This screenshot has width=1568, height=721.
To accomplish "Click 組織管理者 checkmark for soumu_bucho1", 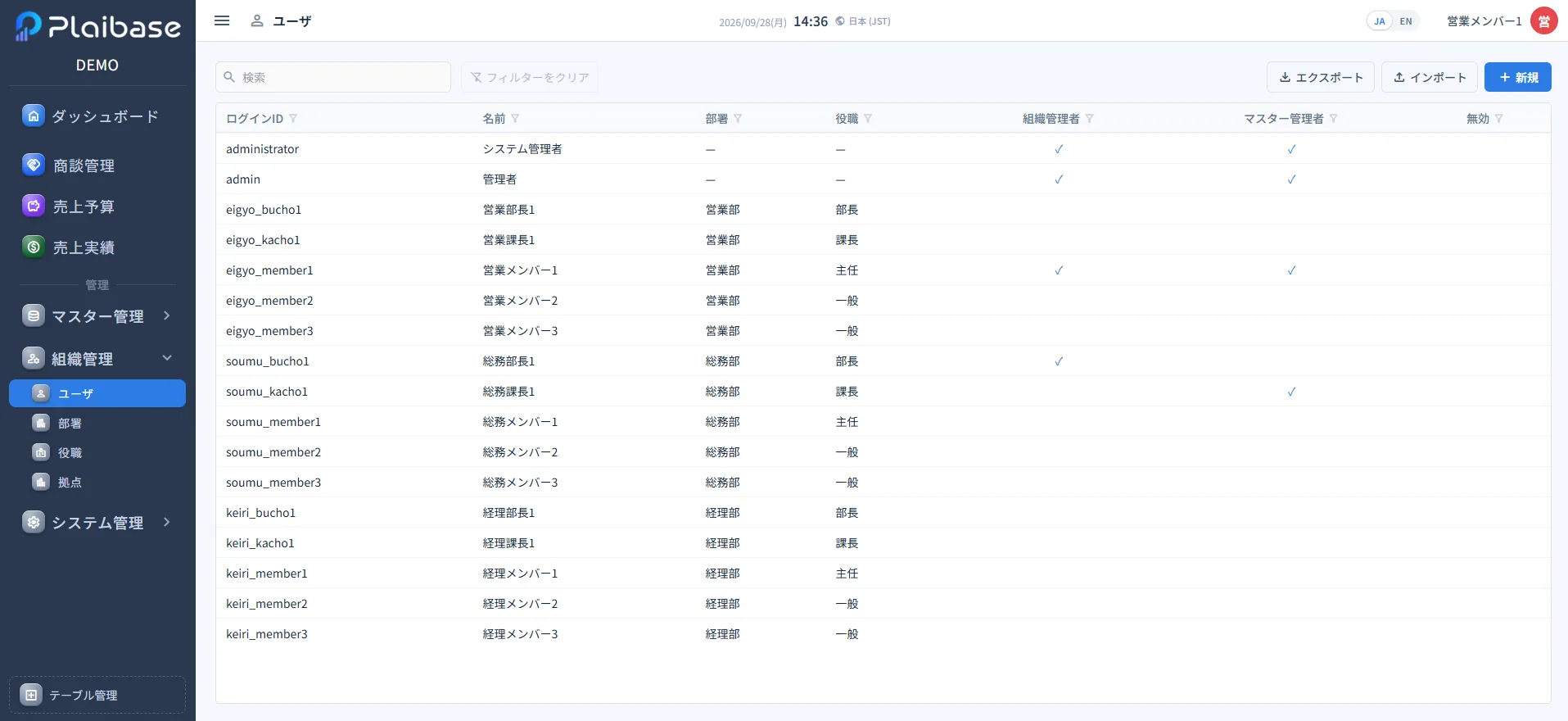I will click(x=1059, y=361).
